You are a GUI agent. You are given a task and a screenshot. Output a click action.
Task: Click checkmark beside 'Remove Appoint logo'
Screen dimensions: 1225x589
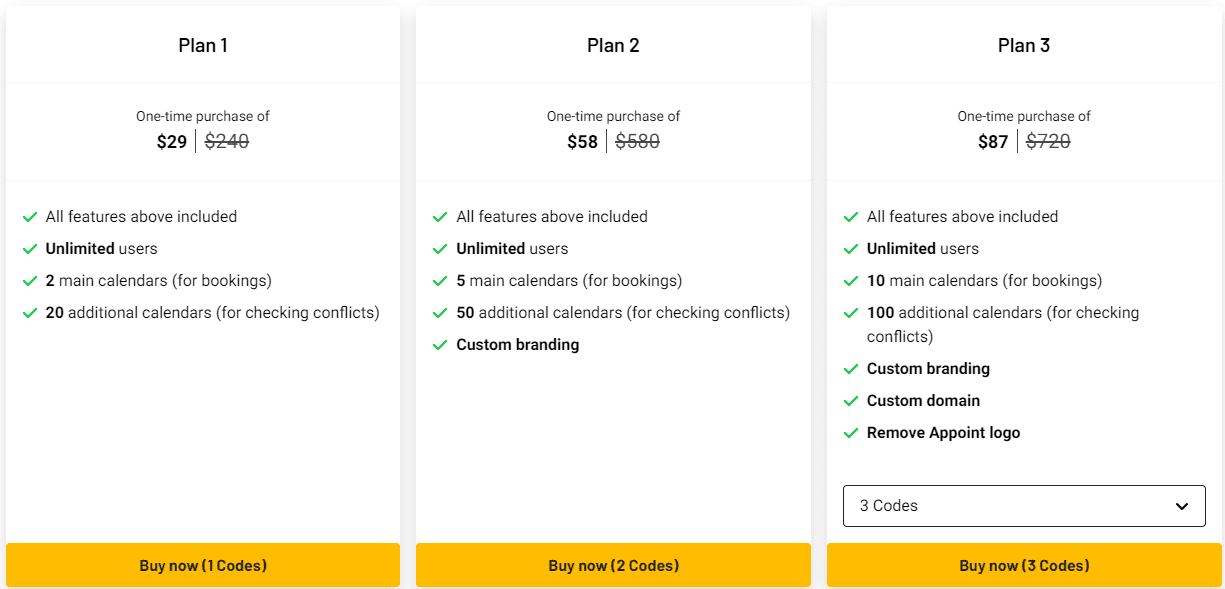(851, 433)
